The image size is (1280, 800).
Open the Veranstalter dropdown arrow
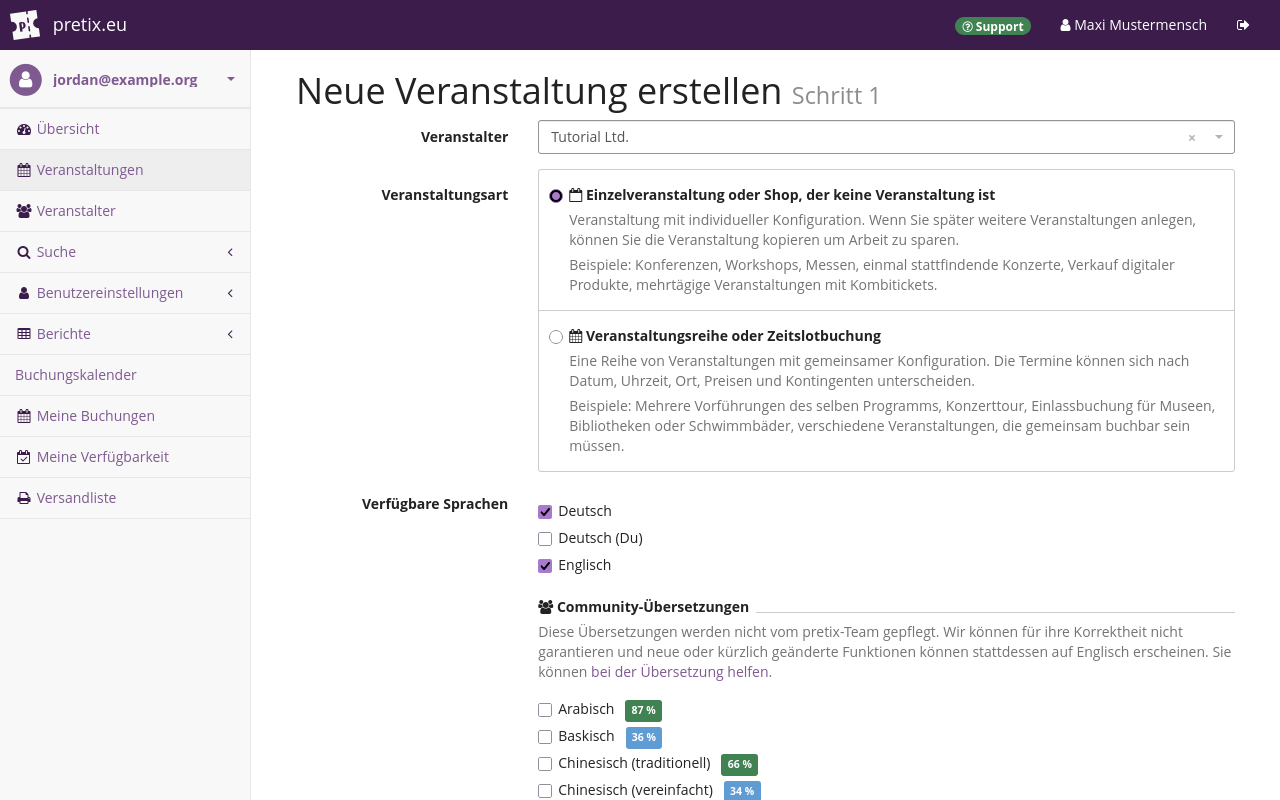pyautogui.click(x=1219, y=137)
